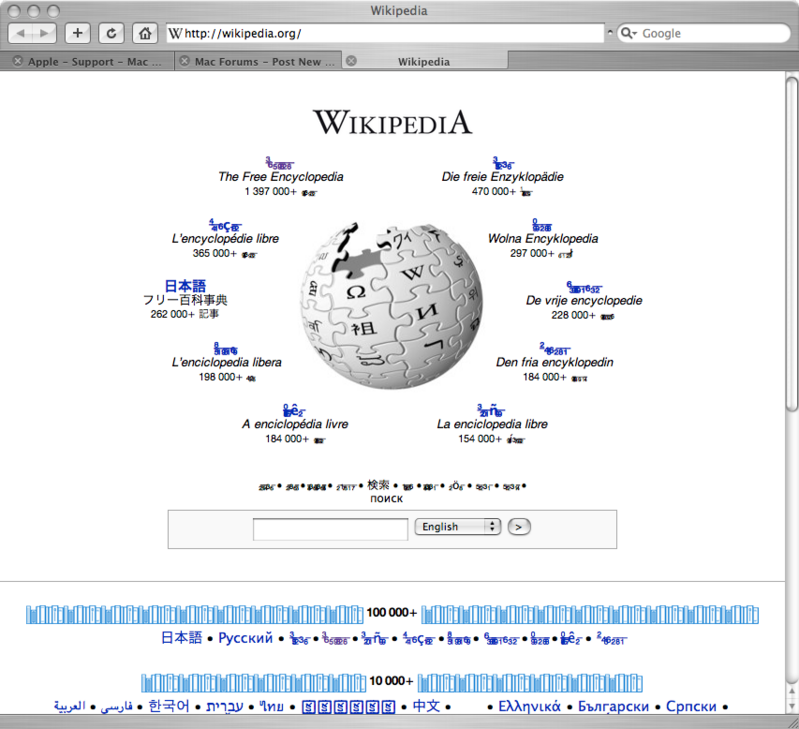Open the Arabic العربية link

pyautogui.click(x=69, y=706)
